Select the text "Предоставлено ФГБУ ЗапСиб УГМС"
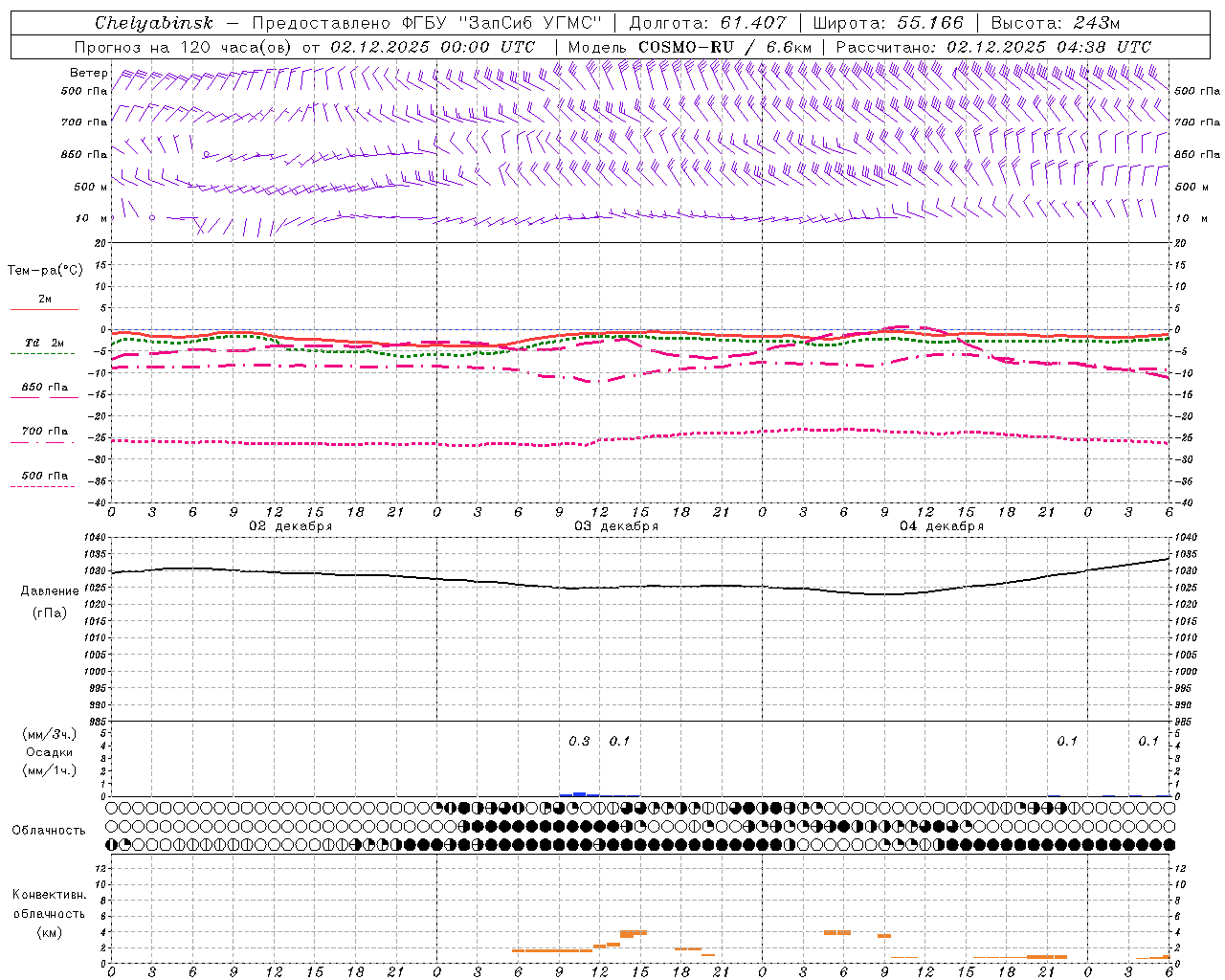The height and width of the screenshot is (980, 1225). point(426,23)
